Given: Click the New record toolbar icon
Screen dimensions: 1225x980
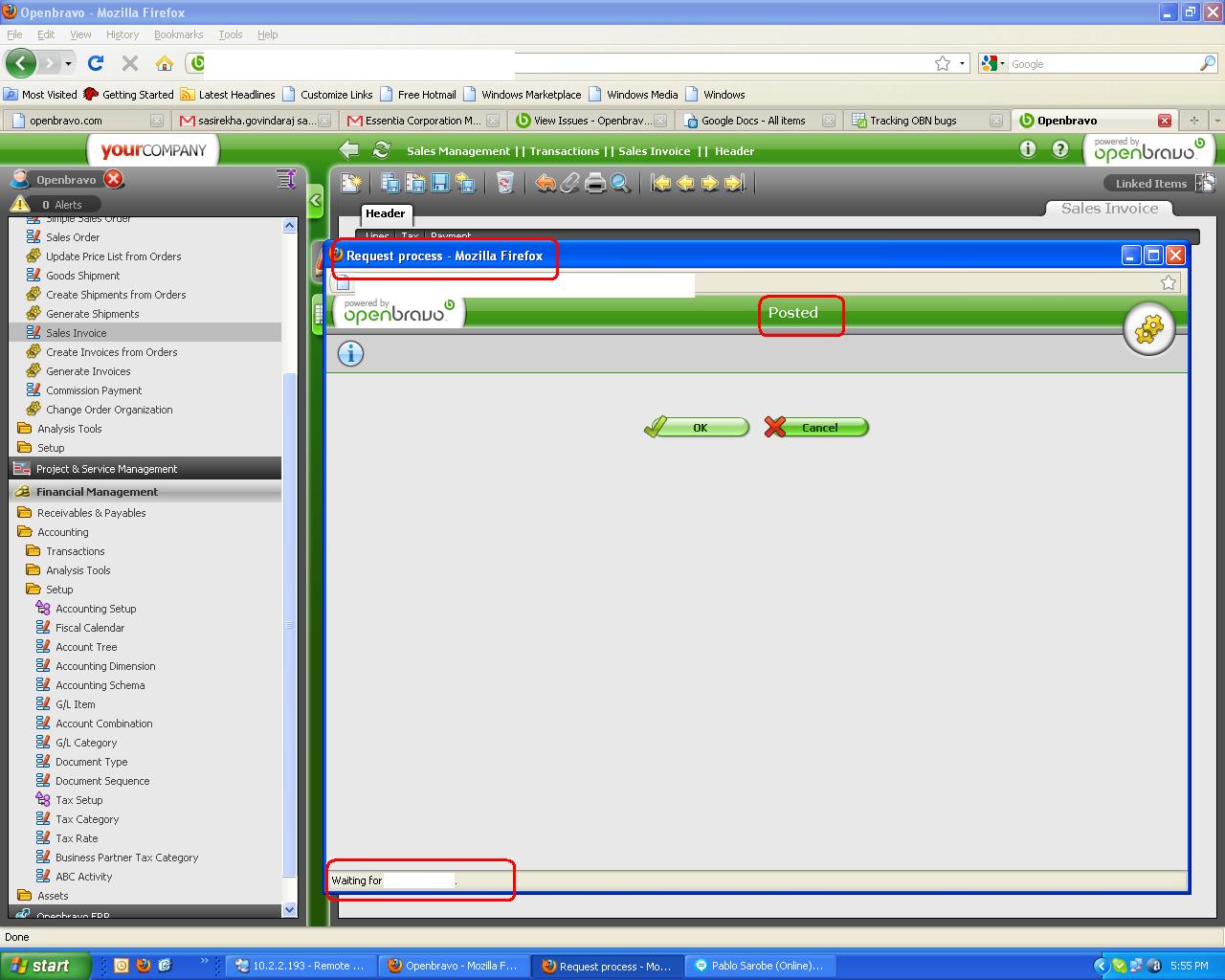Looking at the screenshot, I should pos(351,183).
